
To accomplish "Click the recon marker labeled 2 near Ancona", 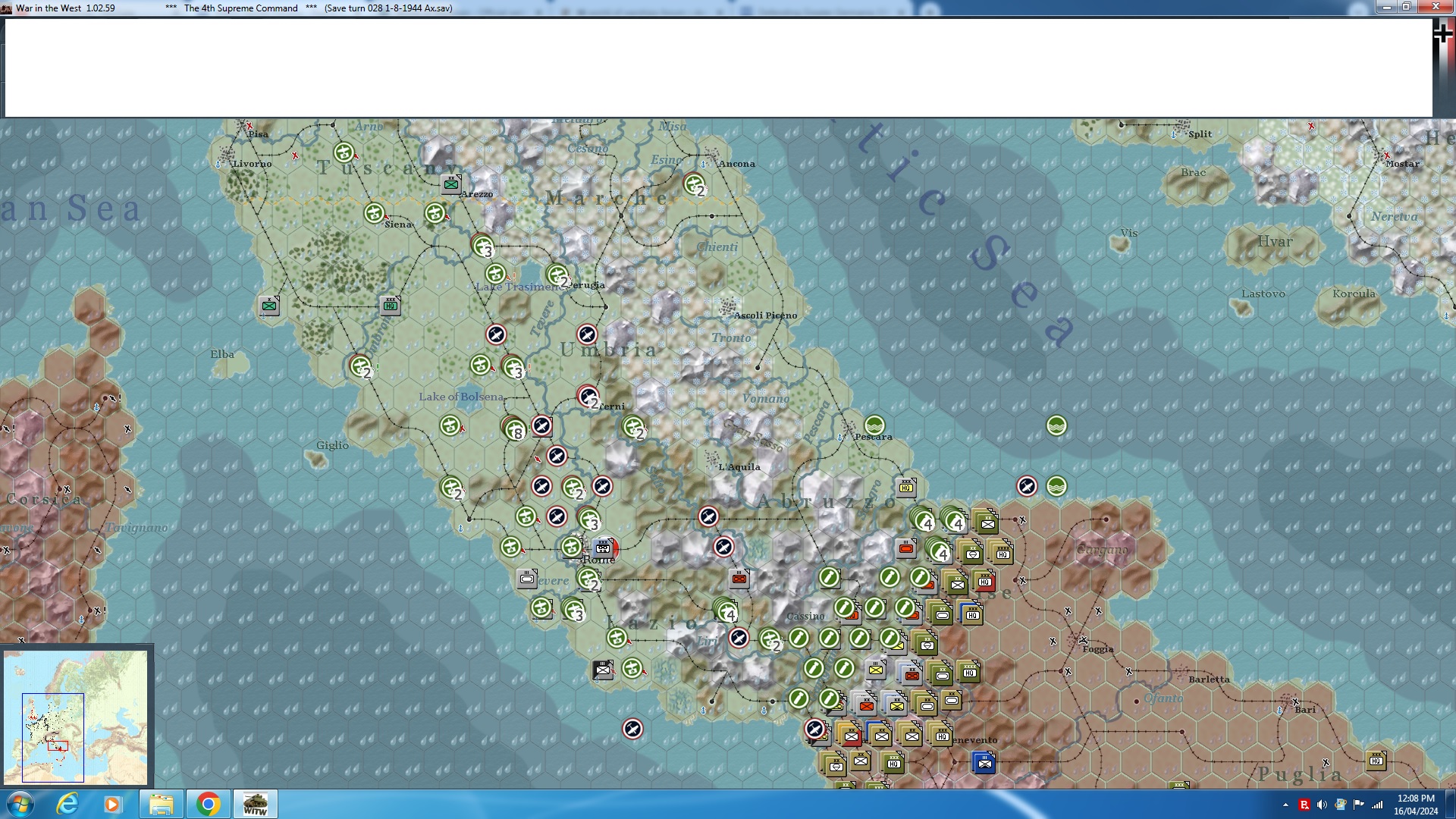I will click(694, 184).
